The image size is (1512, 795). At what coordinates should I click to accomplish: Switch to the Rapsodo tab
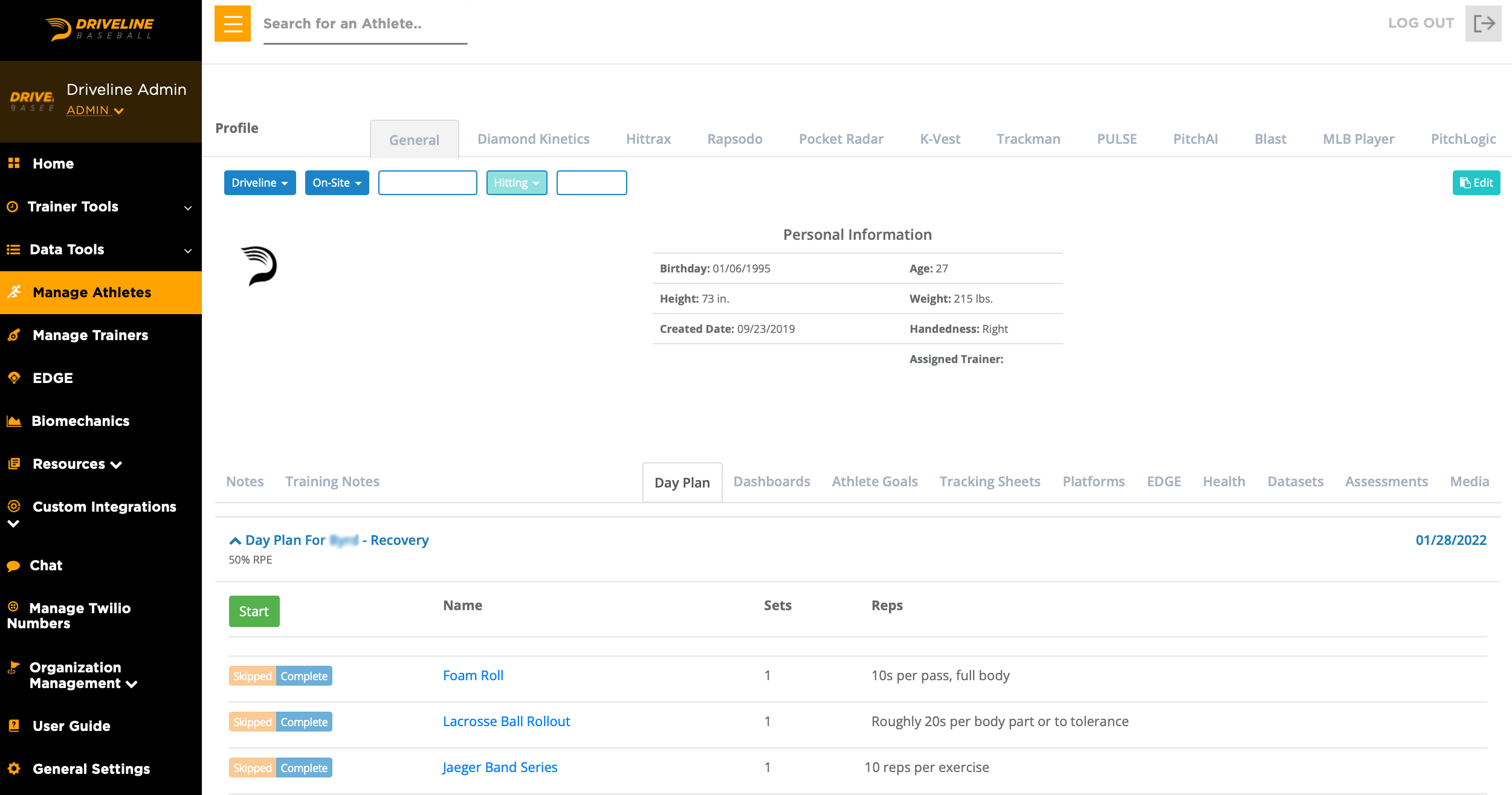[735, 139]
